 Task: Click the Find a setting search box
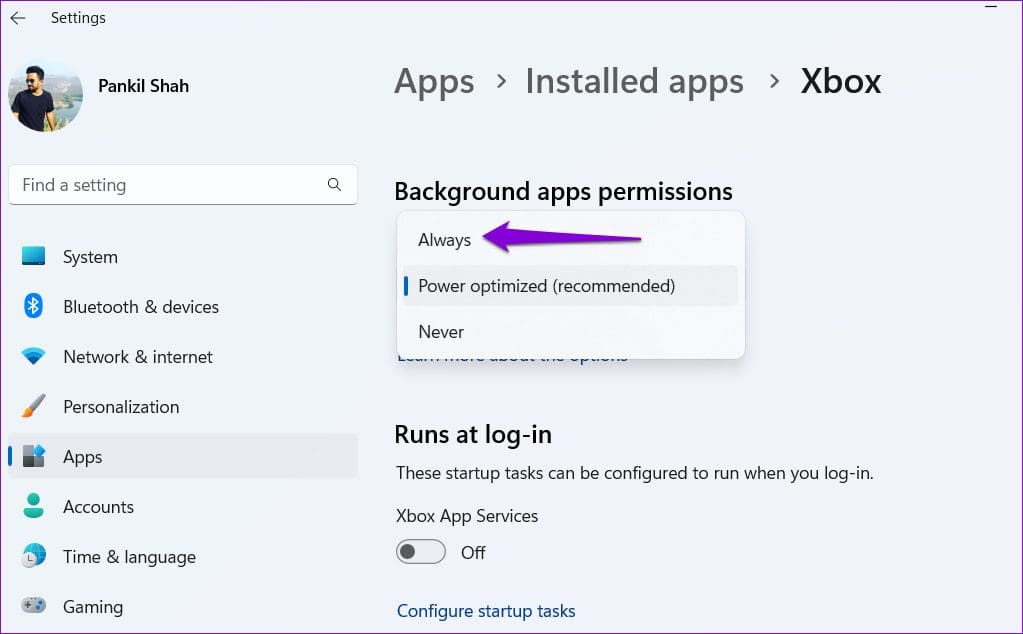point(183,185)
